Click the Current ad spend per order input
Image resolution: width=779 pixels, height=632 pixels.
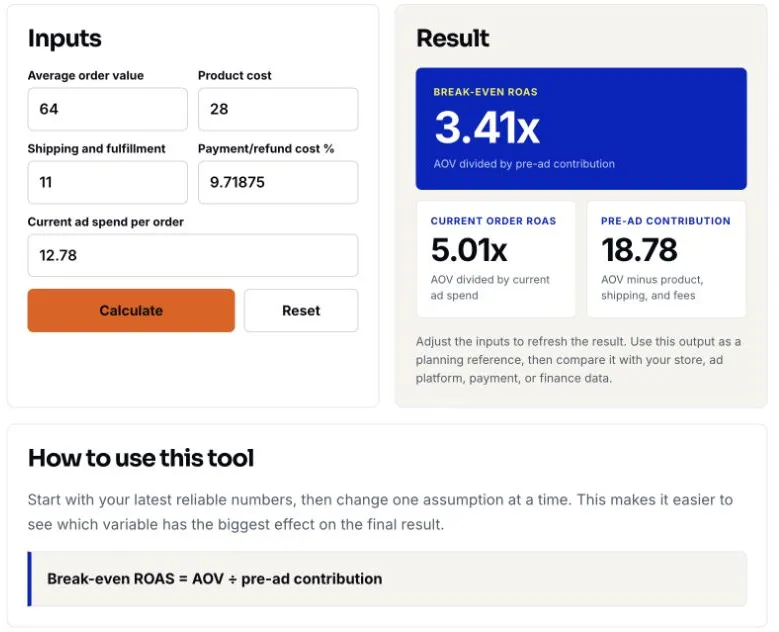pos(193,255)
